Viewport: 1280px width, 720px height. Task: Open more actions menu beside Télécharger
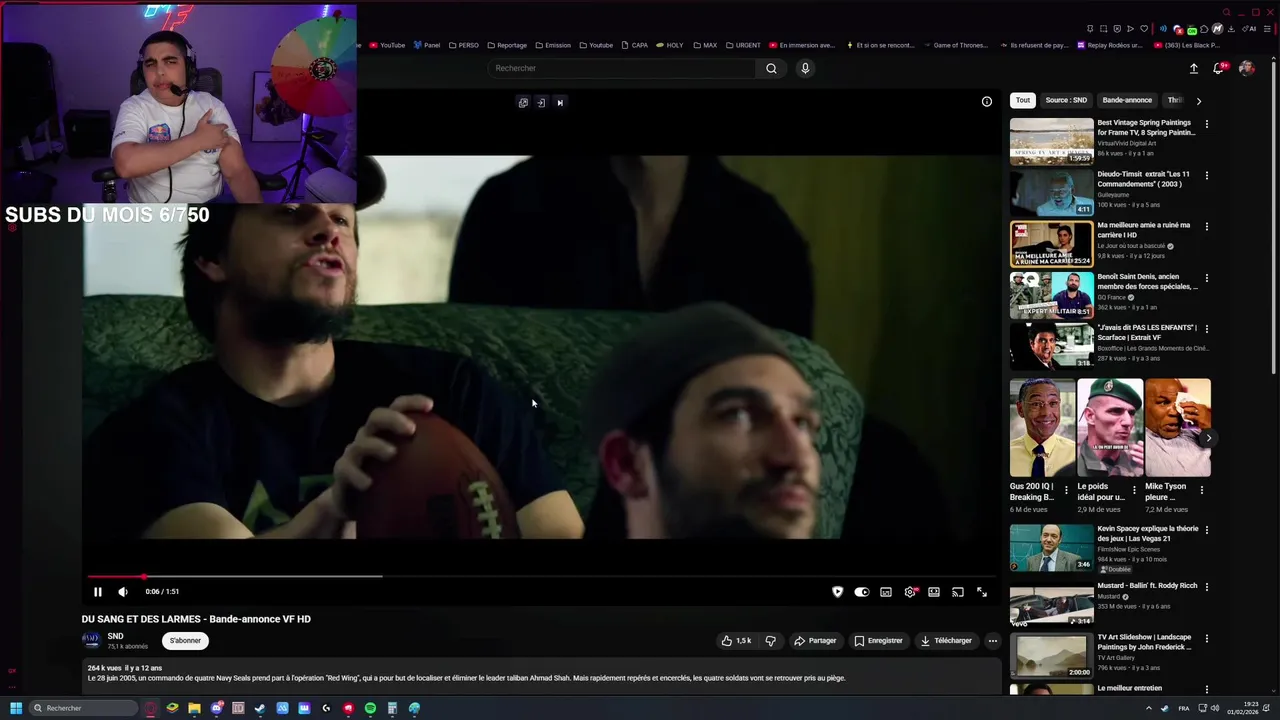[993, 641]
